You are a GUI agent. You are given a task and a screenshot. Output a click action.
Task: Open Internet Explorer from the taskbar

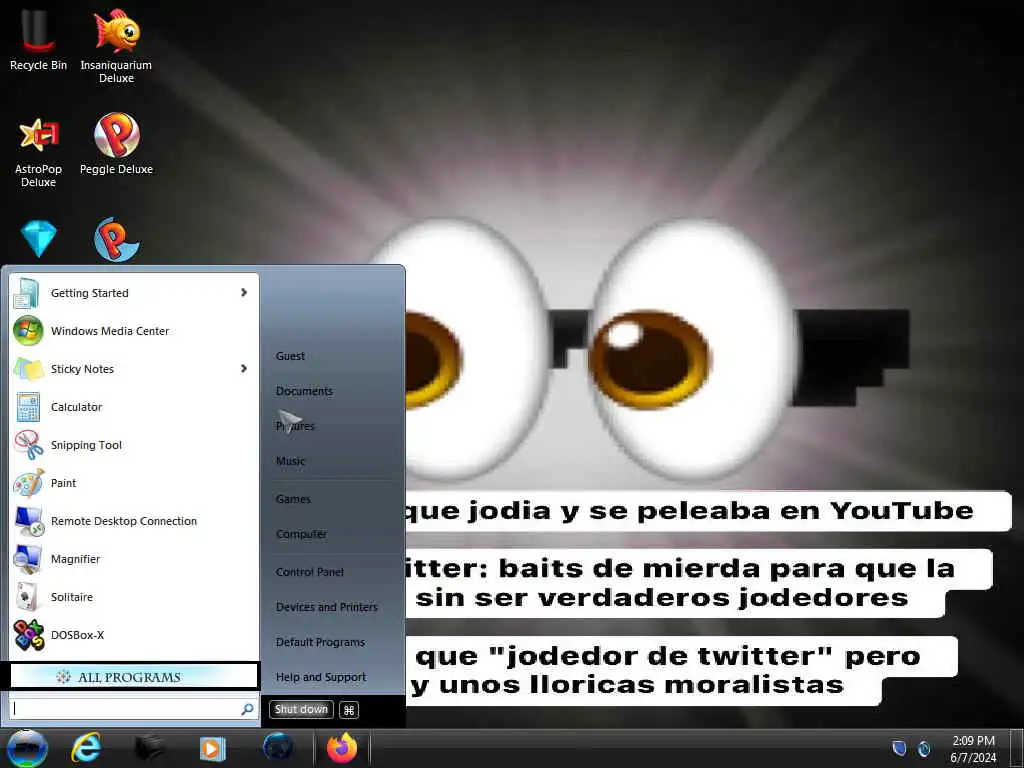point(86,748)
